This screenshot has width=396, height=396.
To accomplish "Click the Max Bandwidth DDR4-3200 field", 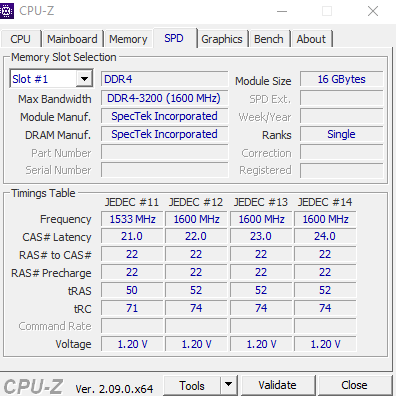I will coord(165,98).
